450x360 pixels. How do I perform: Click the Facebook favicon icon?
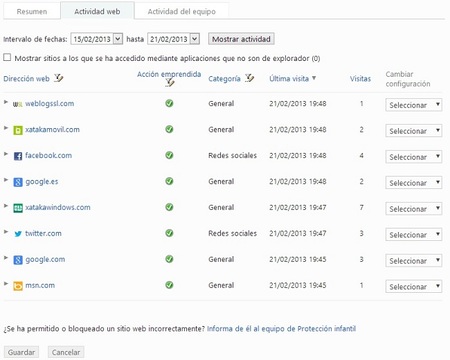pos(18,156)
